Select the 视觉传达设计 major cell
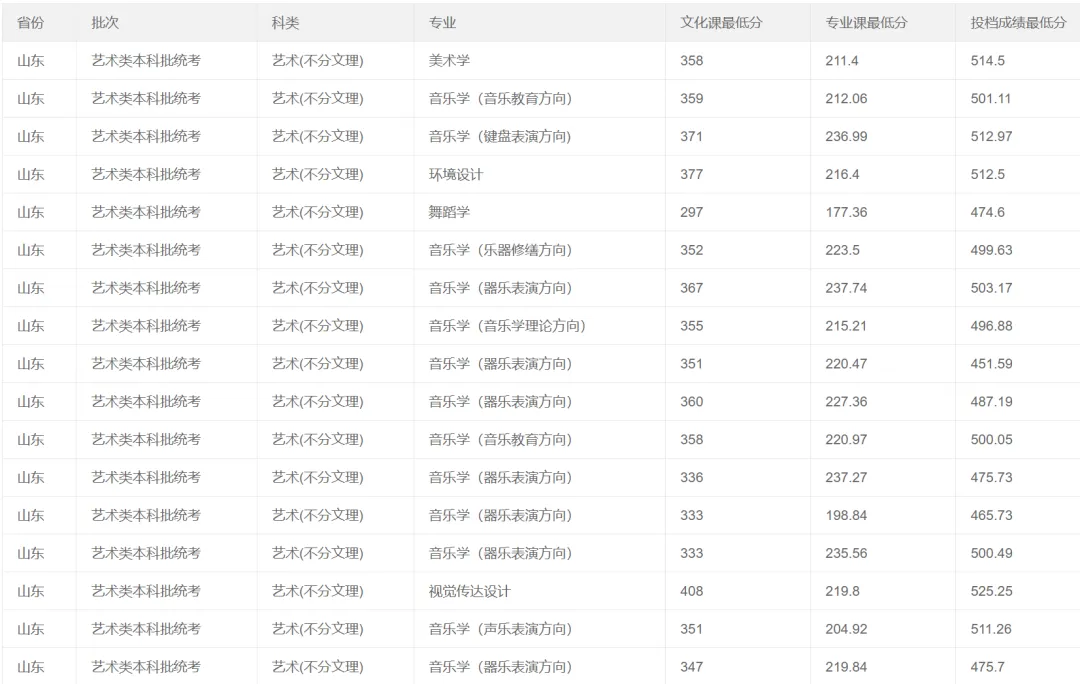This screenshot has height=684, width=1080. [470, 591]
